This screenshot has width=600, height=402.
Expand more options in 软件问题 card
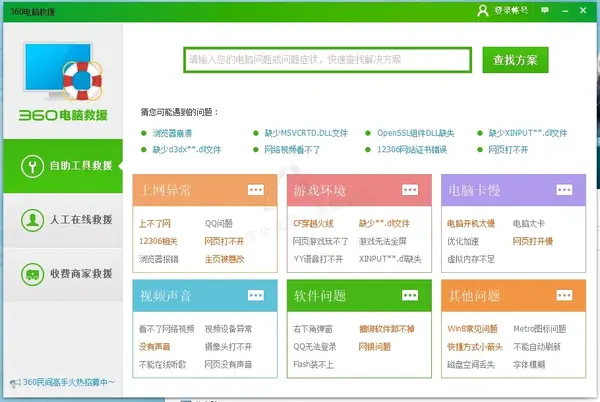click(x=410, y=295)
